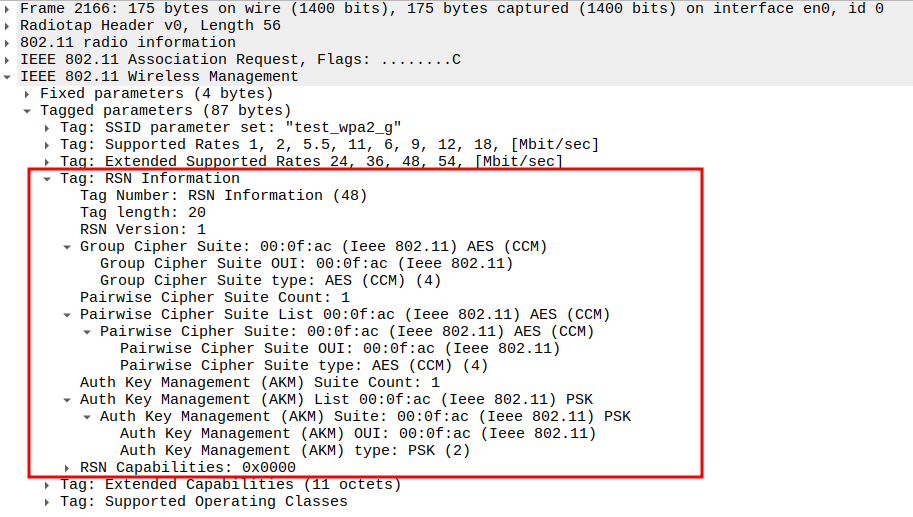
Task: Expand Fixed parameters (4 bytes)
Action: click(28, 93)
